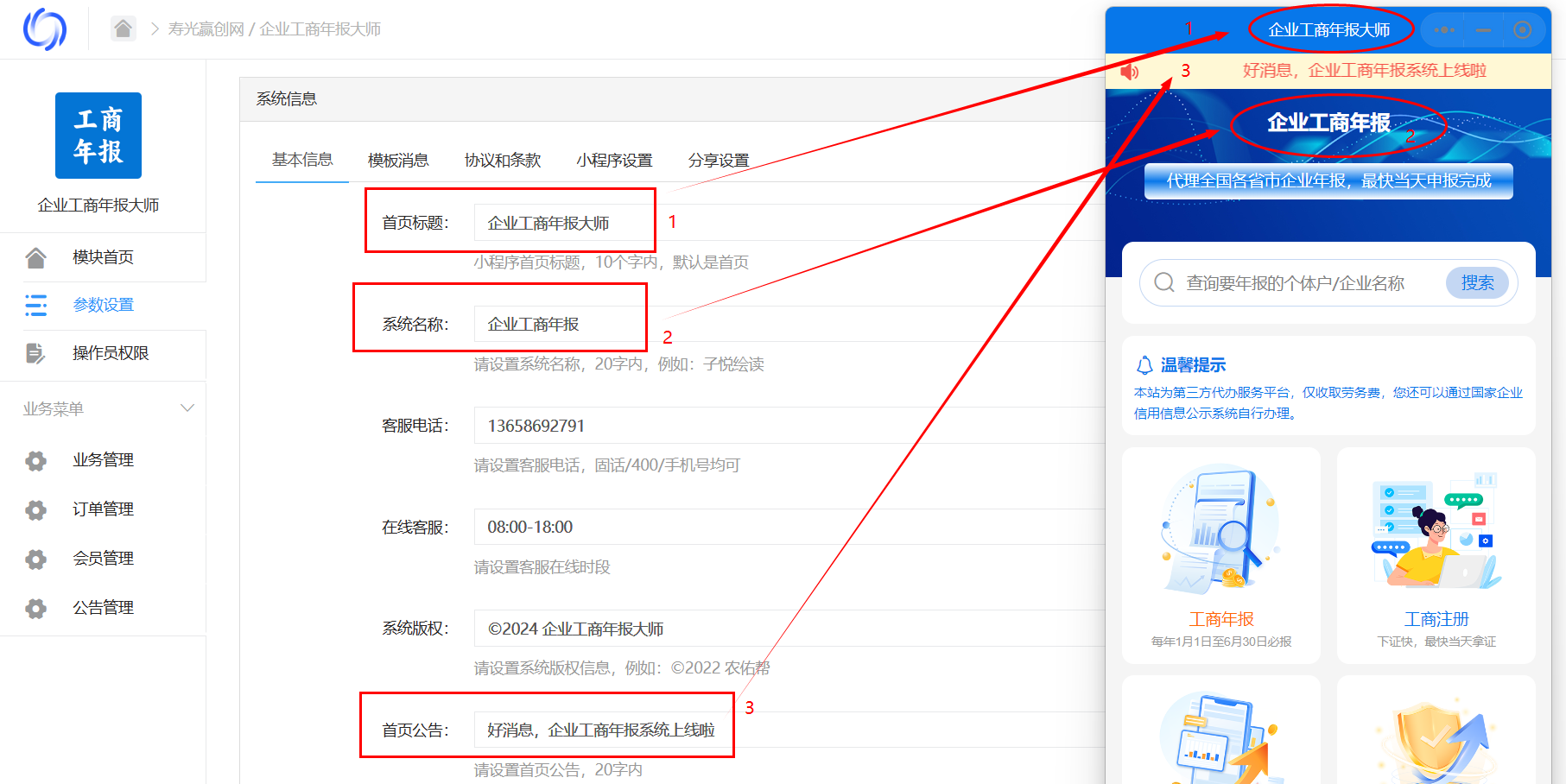Click the gear icon beside 订单管理

pos(35,509)
